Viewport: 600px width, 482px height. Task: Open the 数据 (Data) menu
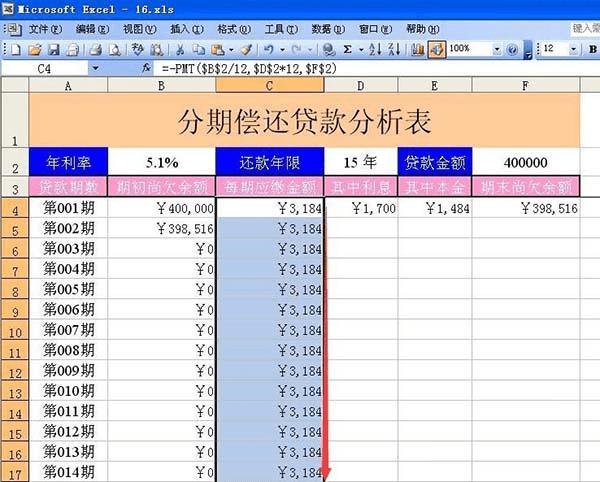click(328, 29)
